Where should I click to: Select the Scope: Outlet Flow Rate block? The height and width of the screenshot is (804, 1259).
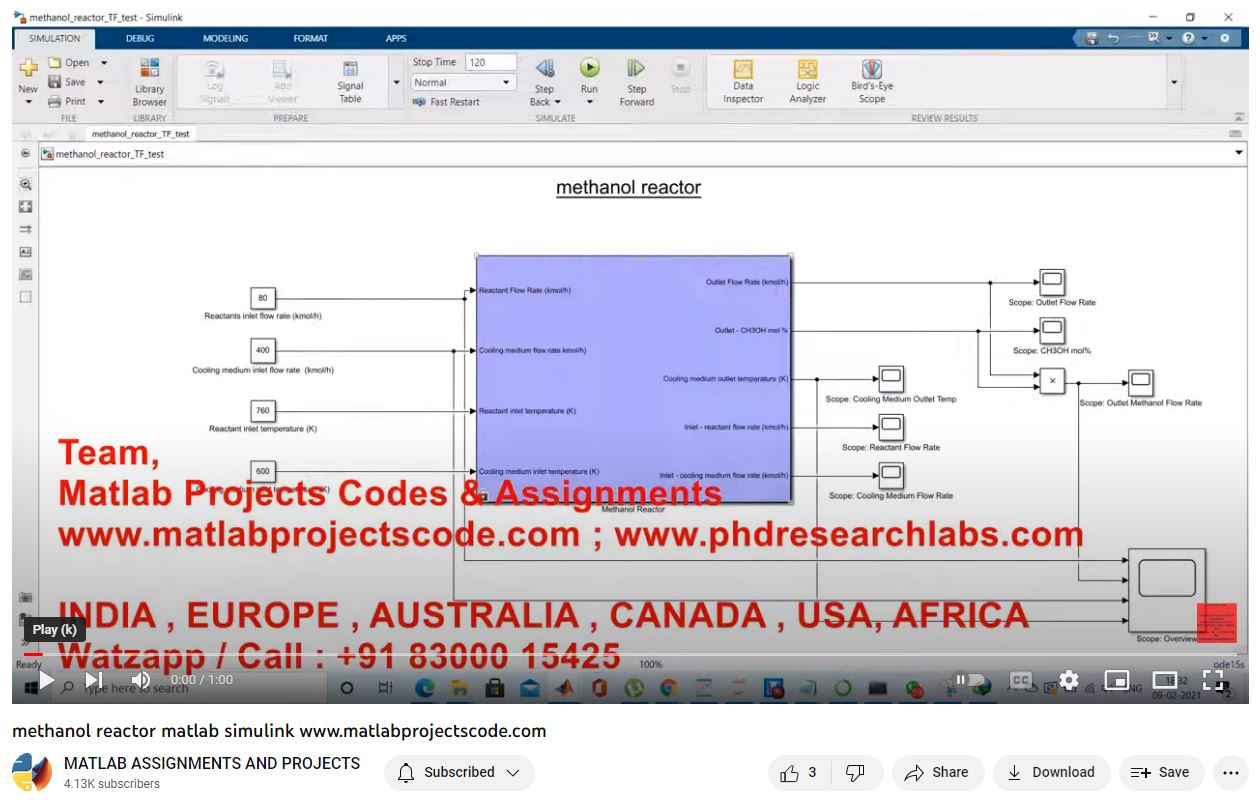pos(1051,281)
